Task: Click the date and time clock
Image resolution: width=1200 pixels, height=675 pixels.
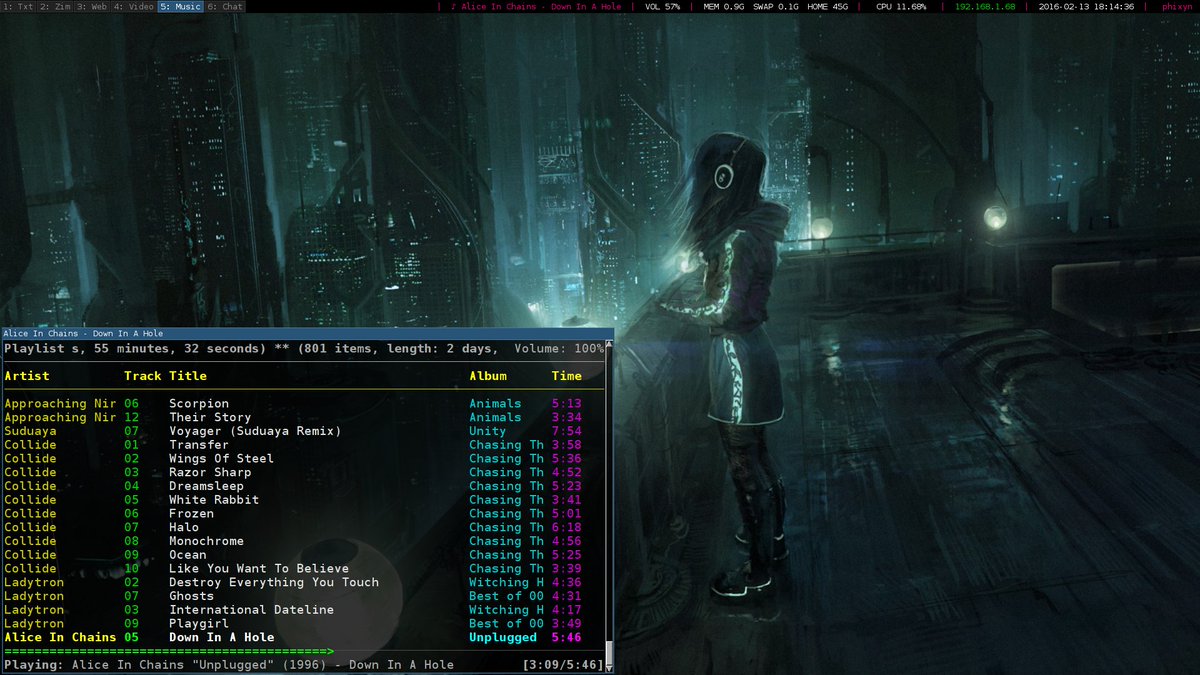Action: tap(1086, 6)
